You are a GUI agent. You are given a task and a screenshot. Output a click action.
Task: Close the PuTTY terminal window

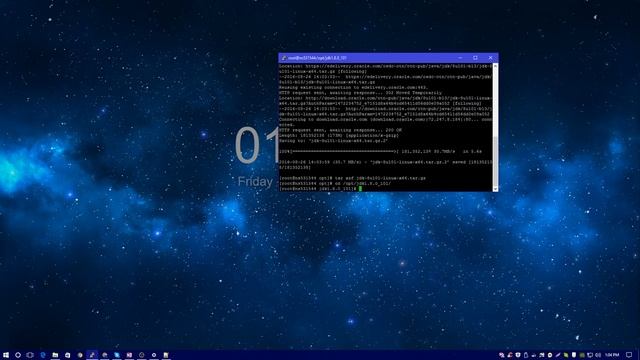[x=490, y=58]
